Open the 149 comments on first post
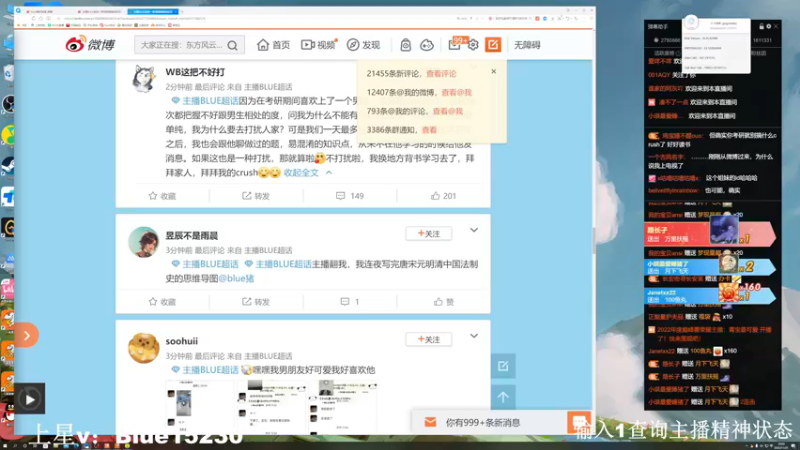Image resolution: width=800 pixels, height=450 pixels. click(350, 196)
